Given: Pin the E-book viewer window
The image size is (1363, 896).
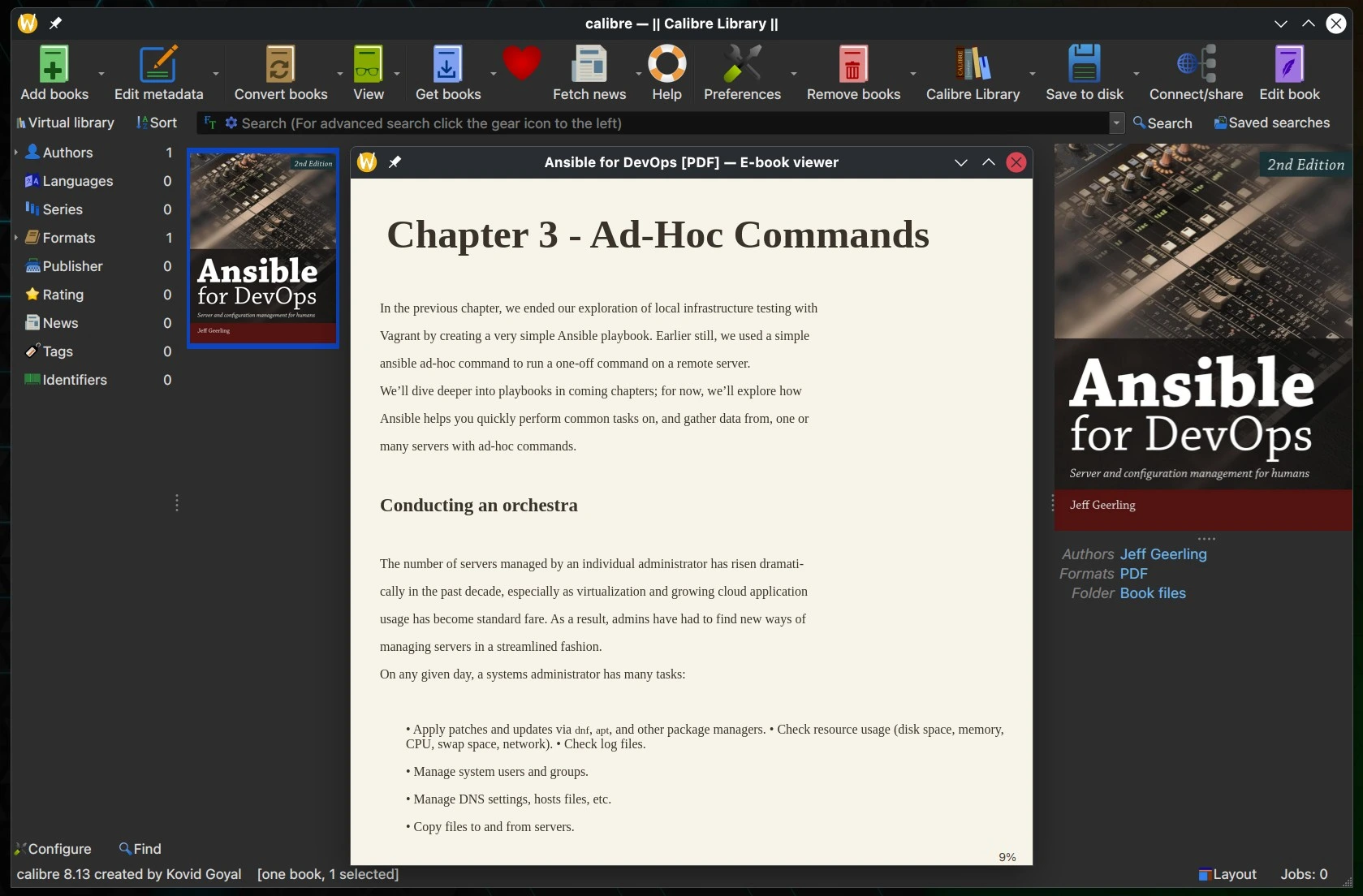Looking at the screenshot, I should click(395, 162).
